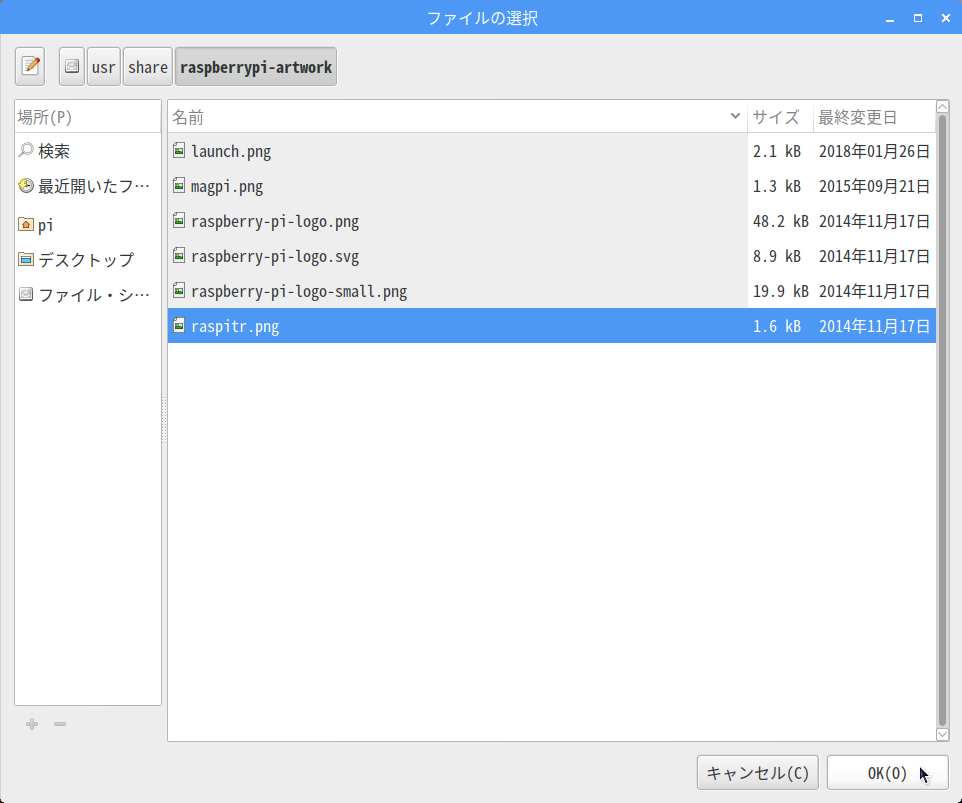Screen dimensions: 962x803
Task: Click the filesystem root disk icon in path bar
Action: [72, 66]
